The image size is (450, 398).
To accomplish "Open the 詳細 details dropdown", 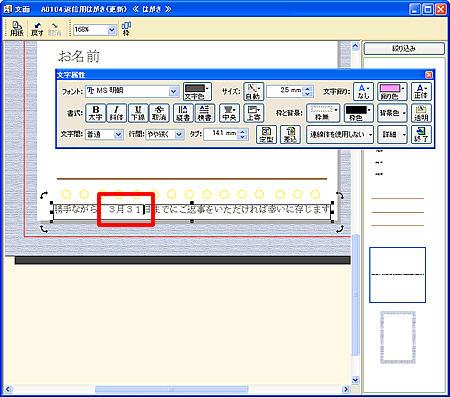I will coord(392,134).
